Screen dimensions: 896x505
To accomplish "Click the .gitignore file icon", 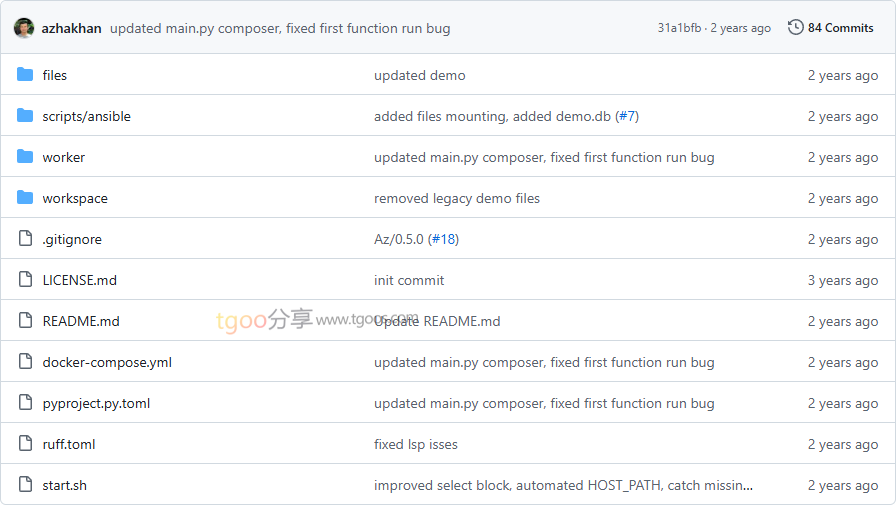I will point(25,239).
